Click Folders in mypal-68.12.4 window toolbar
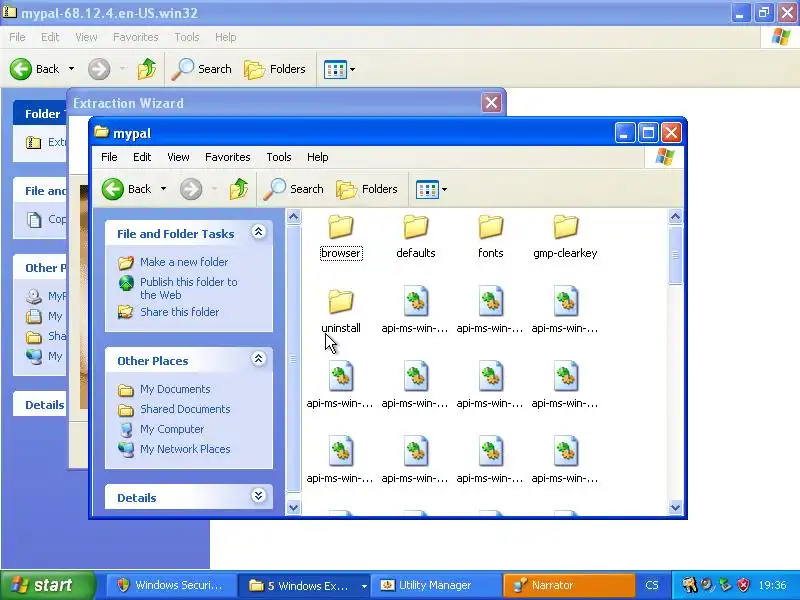The width and height of the screenshot is (800, 600). [275, 69]
